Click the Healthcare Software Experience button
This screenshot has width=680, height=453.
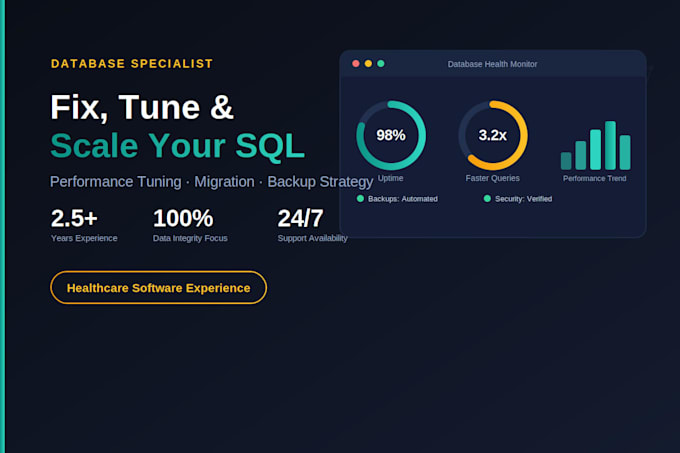pyautogui.click(x=158, y=287)
